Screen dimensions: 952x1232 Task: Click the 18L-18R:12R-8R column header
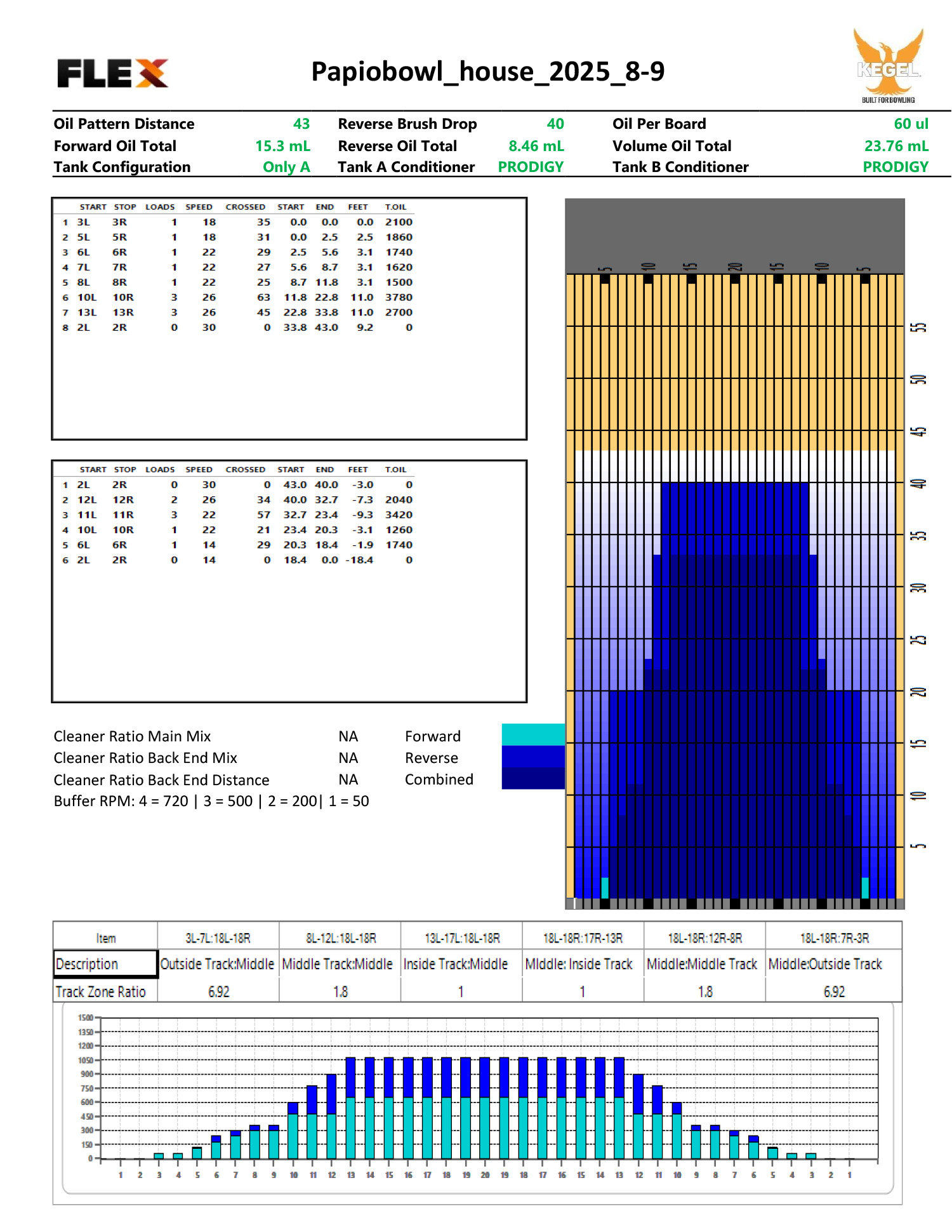click(x=704, y=938)
